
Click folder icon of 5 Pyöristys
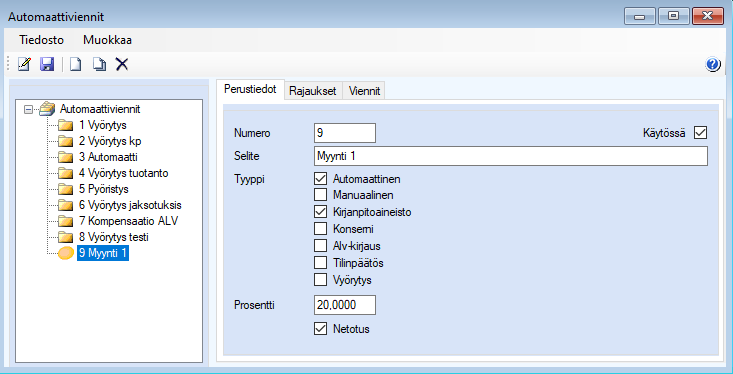(x=66, y=190)
